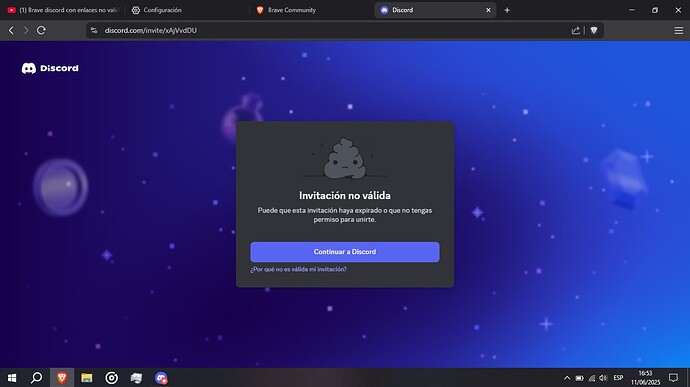Click the address bar URL discord.com/invite
This screenshot has height=387, width=690.
[x=150, y=30]
